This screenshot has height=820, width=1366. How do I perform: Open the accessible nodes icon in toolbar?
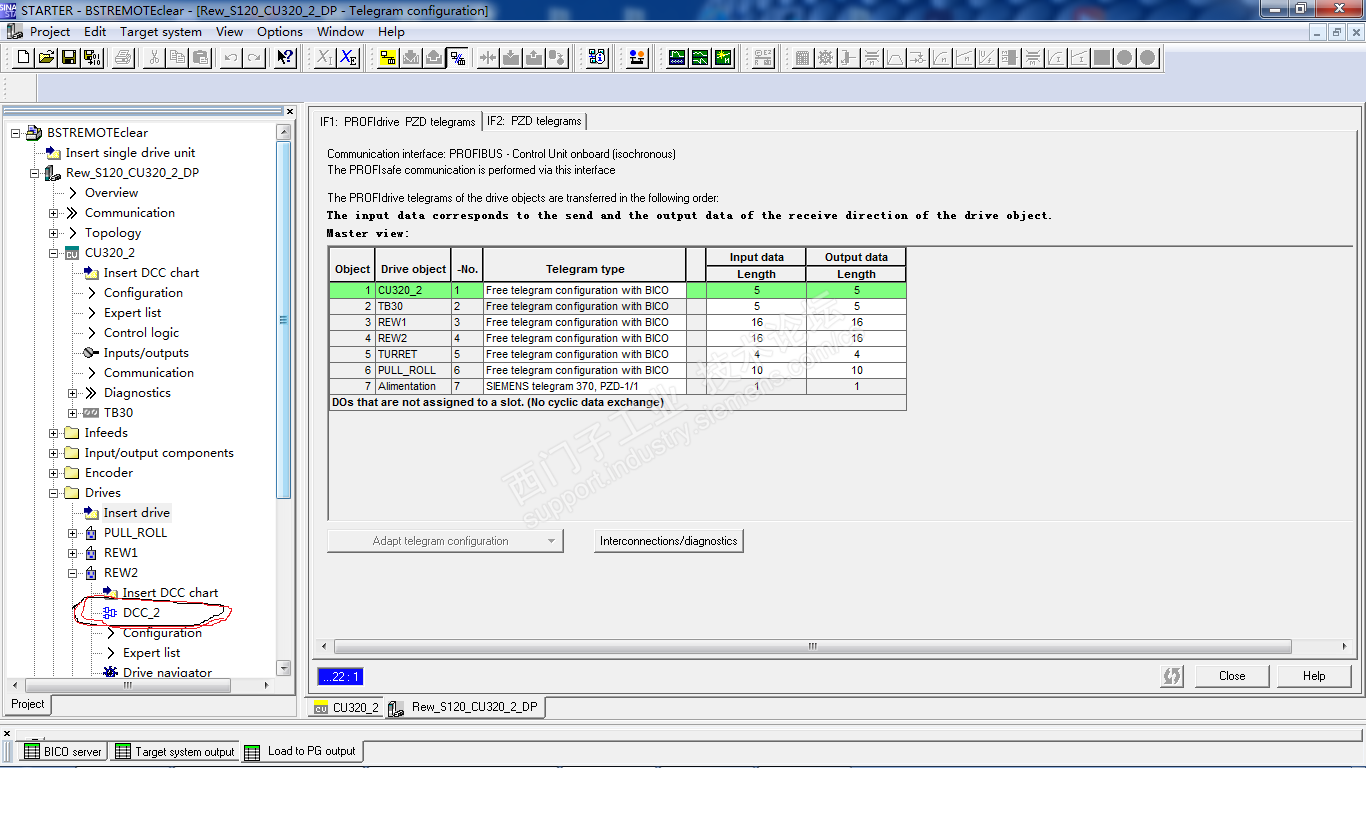pos(597,58)
